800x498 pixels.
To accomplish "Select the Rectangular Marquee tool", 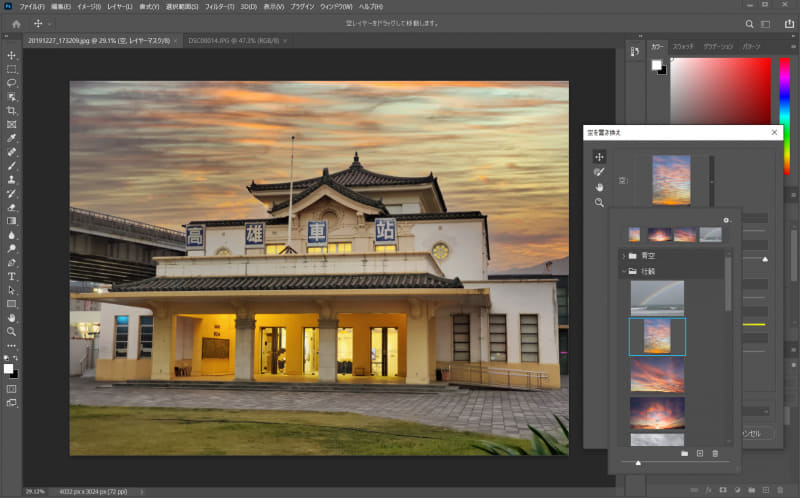I will click(11, 69).
